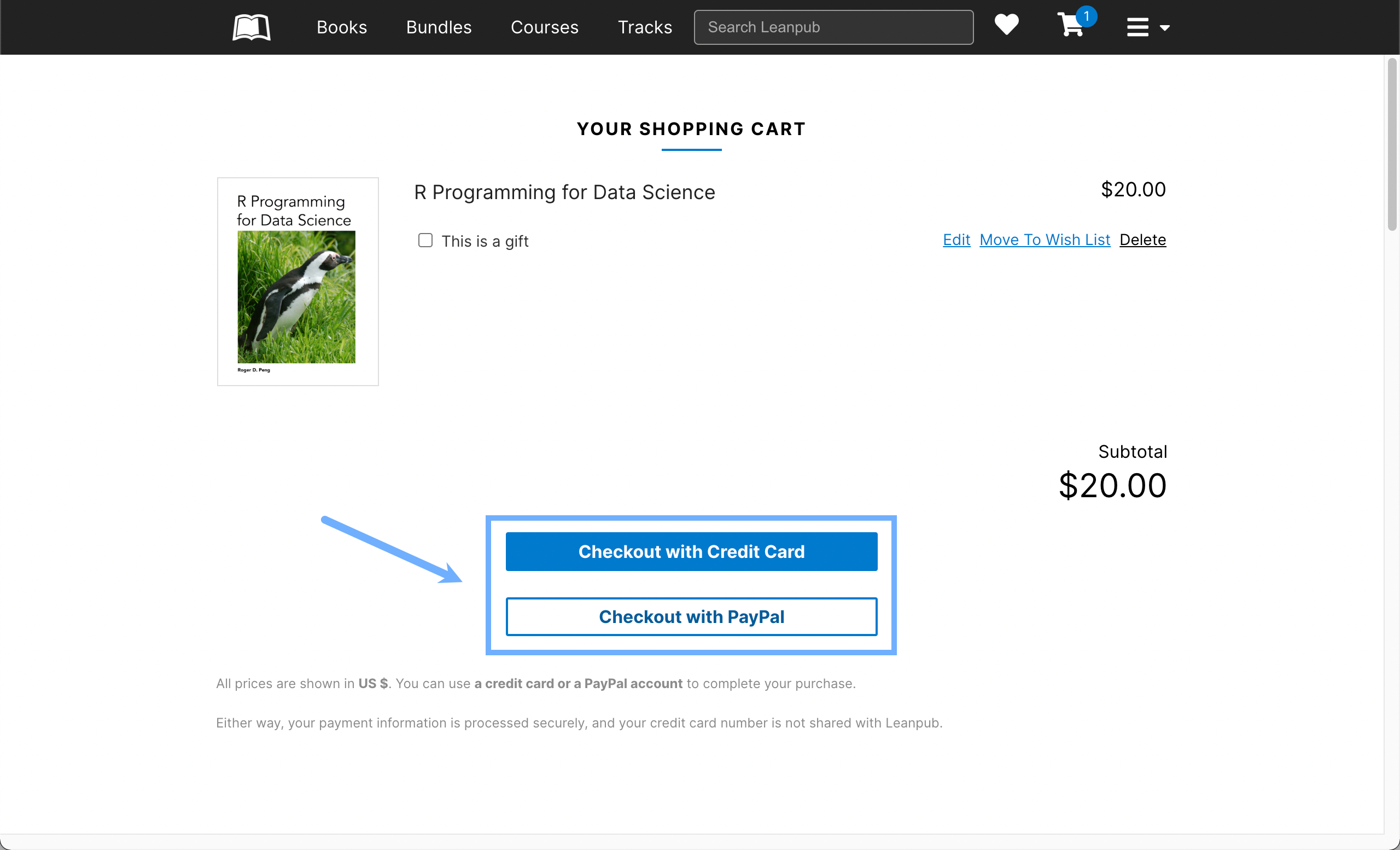Select the Tracks menu item
Image resolution: width=1400 pixels, height=850 pixels.
645,27
